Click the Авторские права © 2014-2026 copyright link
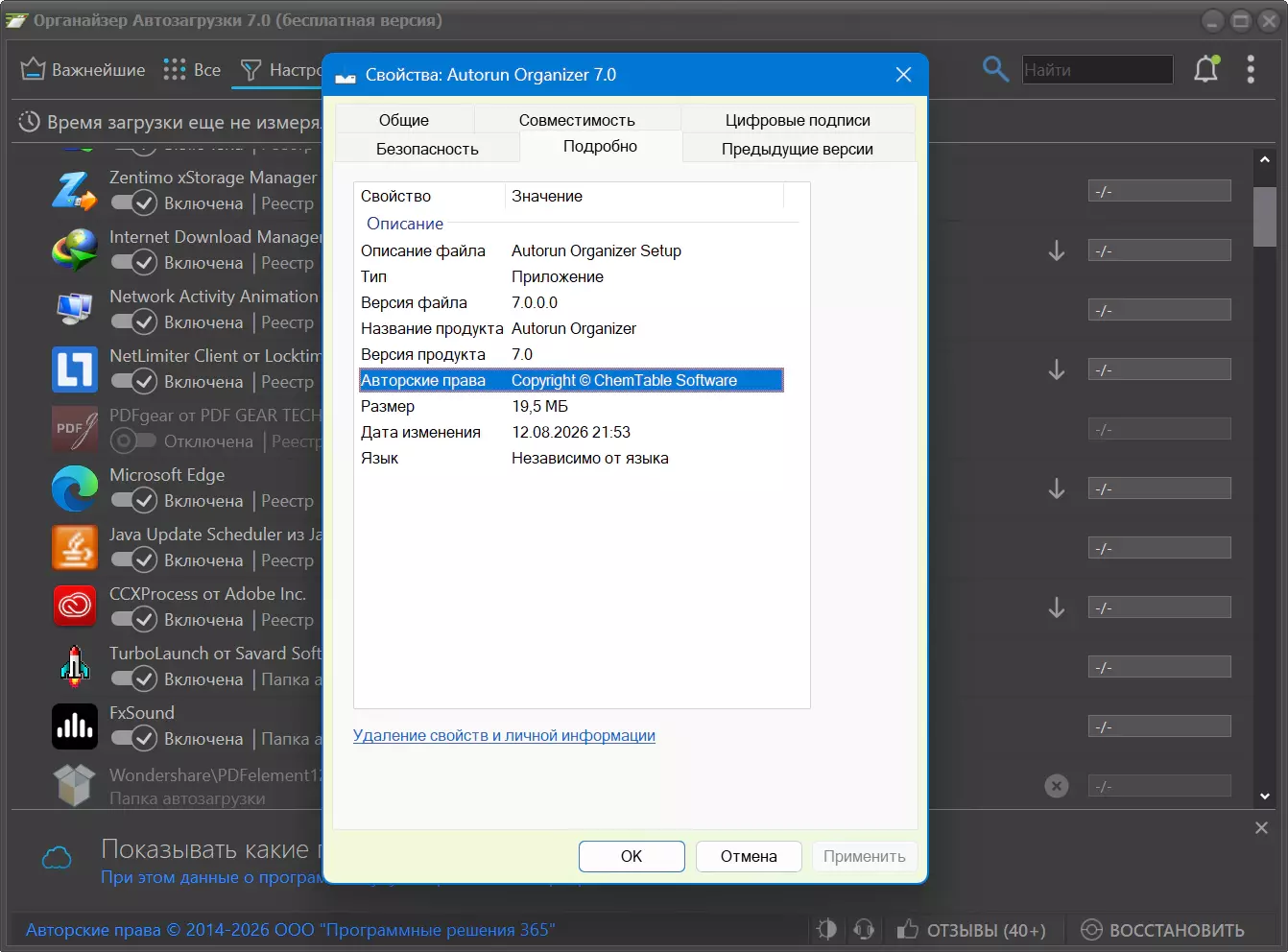The width and height of the screenshot is (1288, 952). 290,929
